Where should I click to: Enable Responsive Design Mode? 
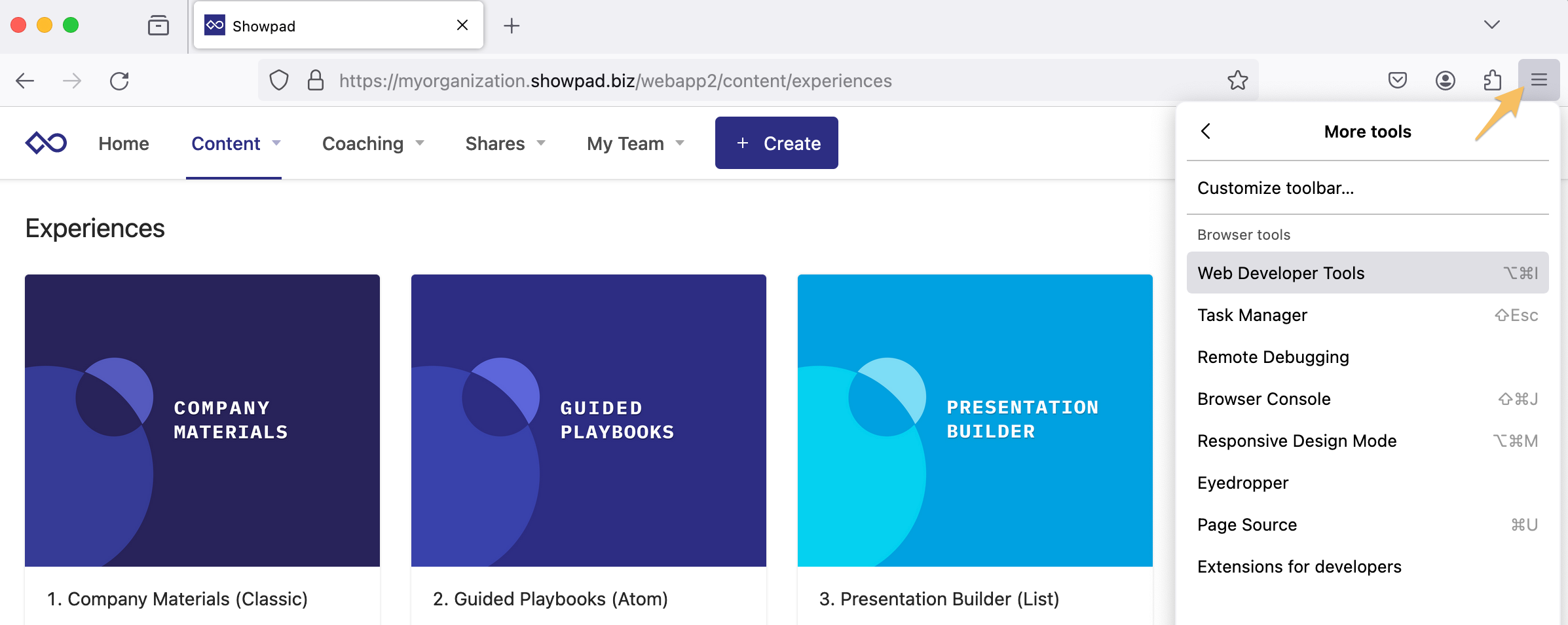(x=1368, y=441)
